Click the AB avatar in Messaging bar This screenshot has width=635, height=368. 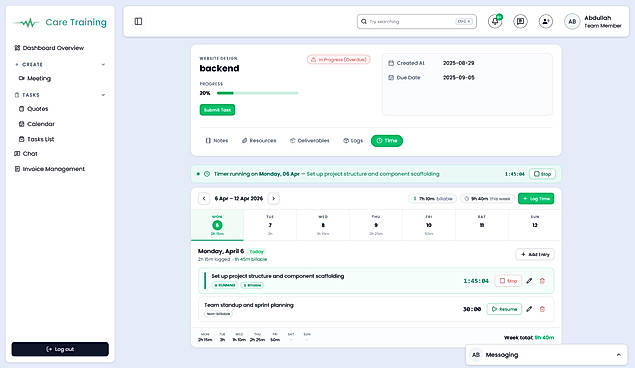(476, 355)
